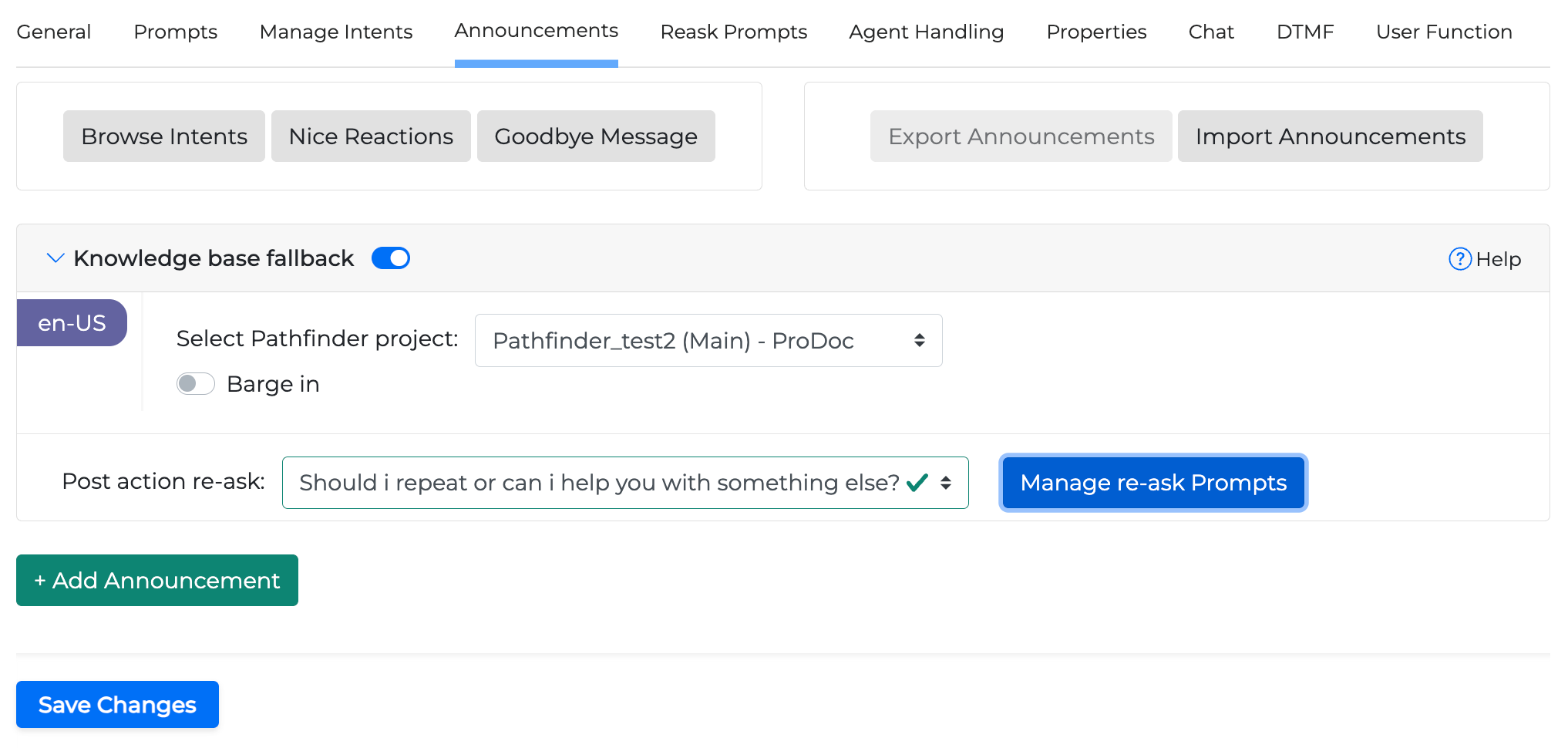Click the Browse Intents button

164,136
